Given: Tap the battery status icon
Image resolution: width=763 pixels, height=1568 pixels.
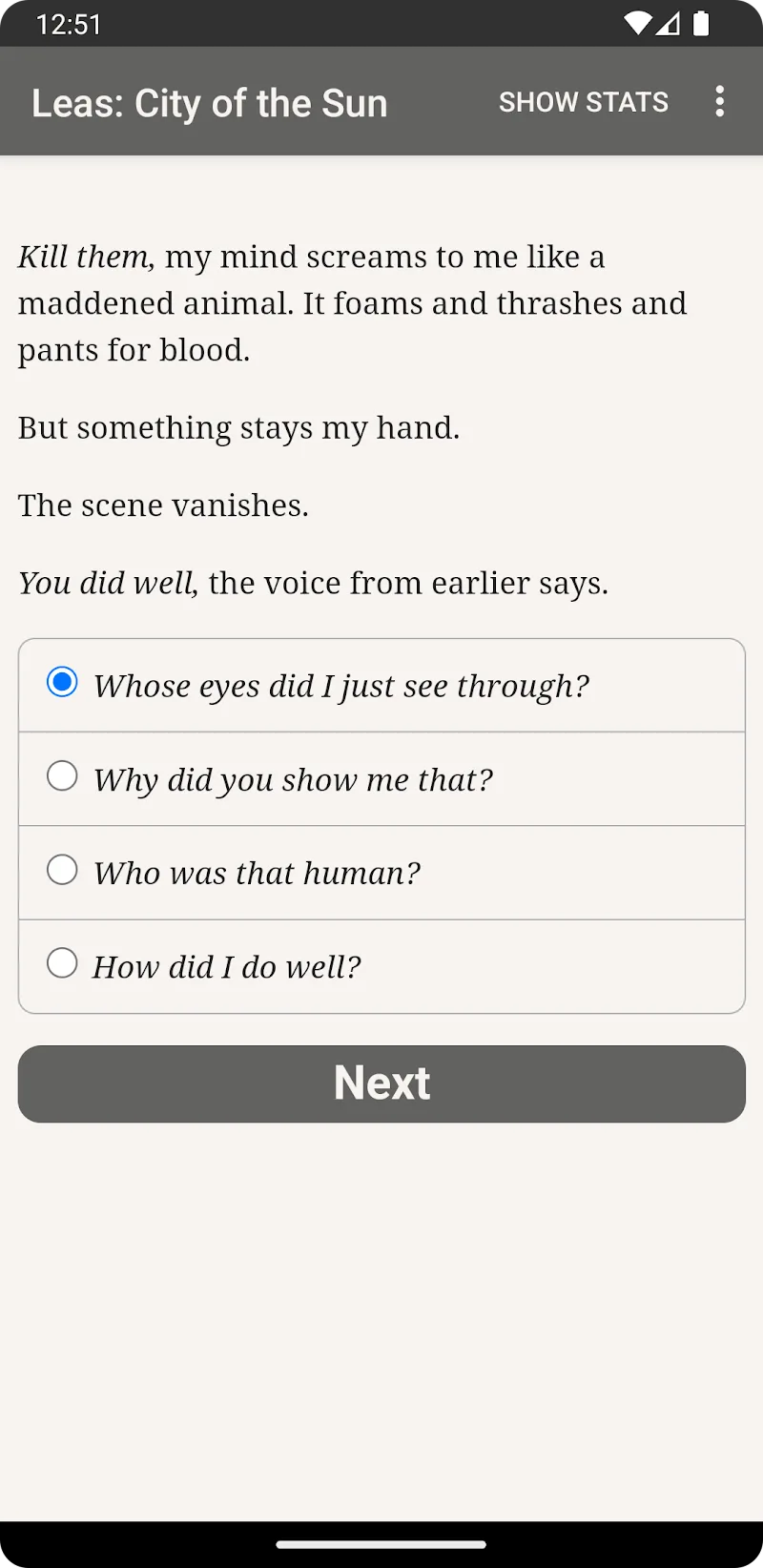Looking at the screenshot, I should click(x=701, y=24).
